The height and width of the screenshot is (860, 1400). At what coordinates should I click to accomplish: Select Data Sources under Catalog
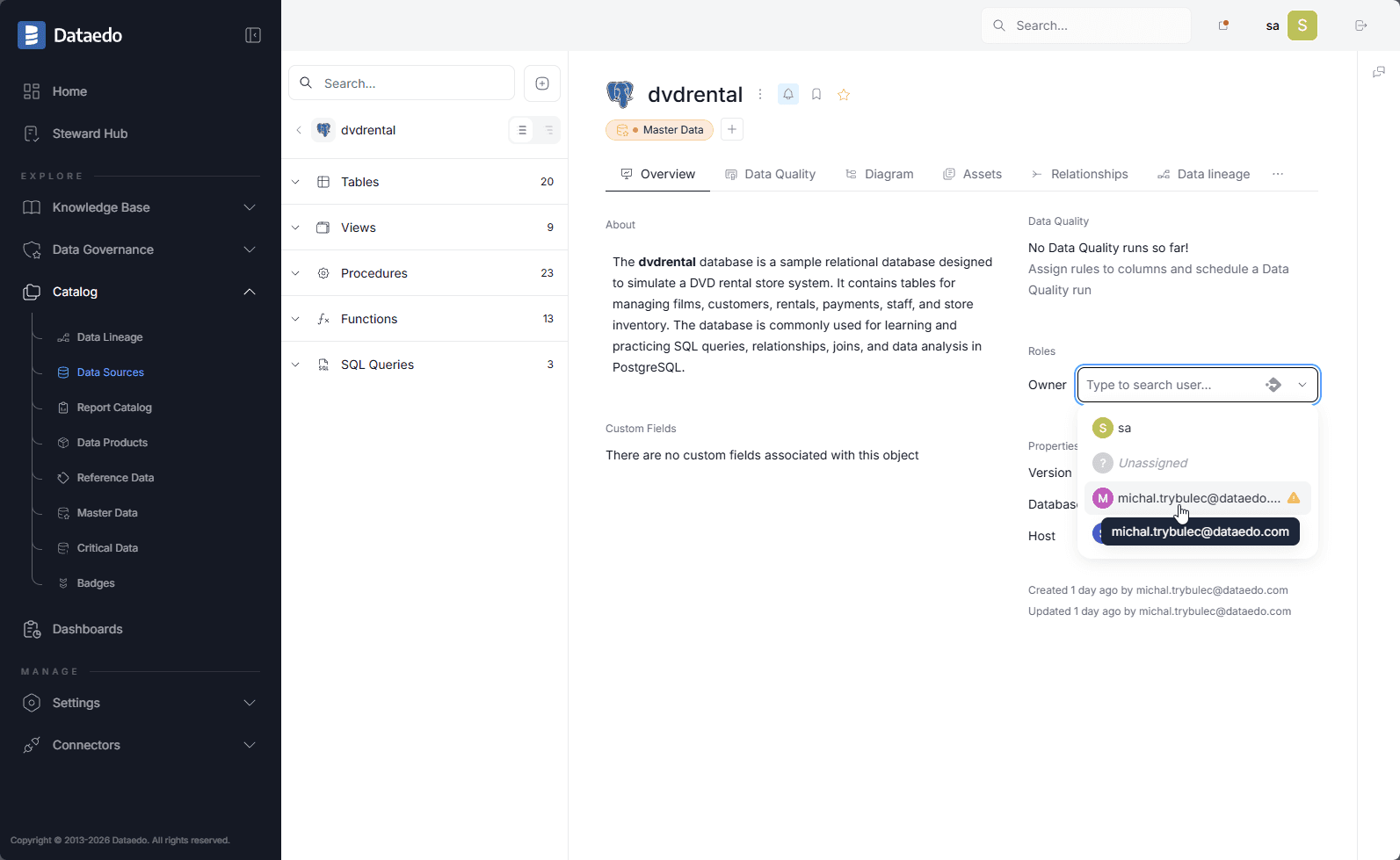tap(111, 372)
